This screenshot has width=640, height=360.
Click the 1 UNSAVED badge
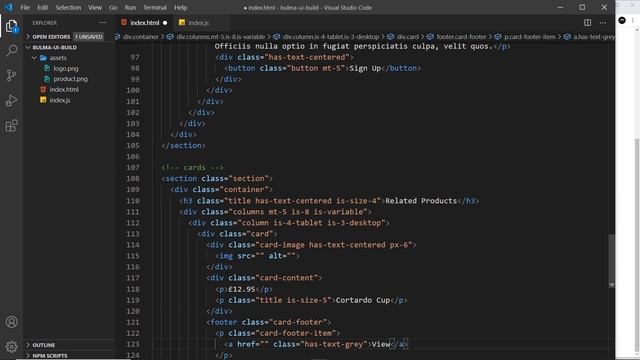[x=89, y=37]
